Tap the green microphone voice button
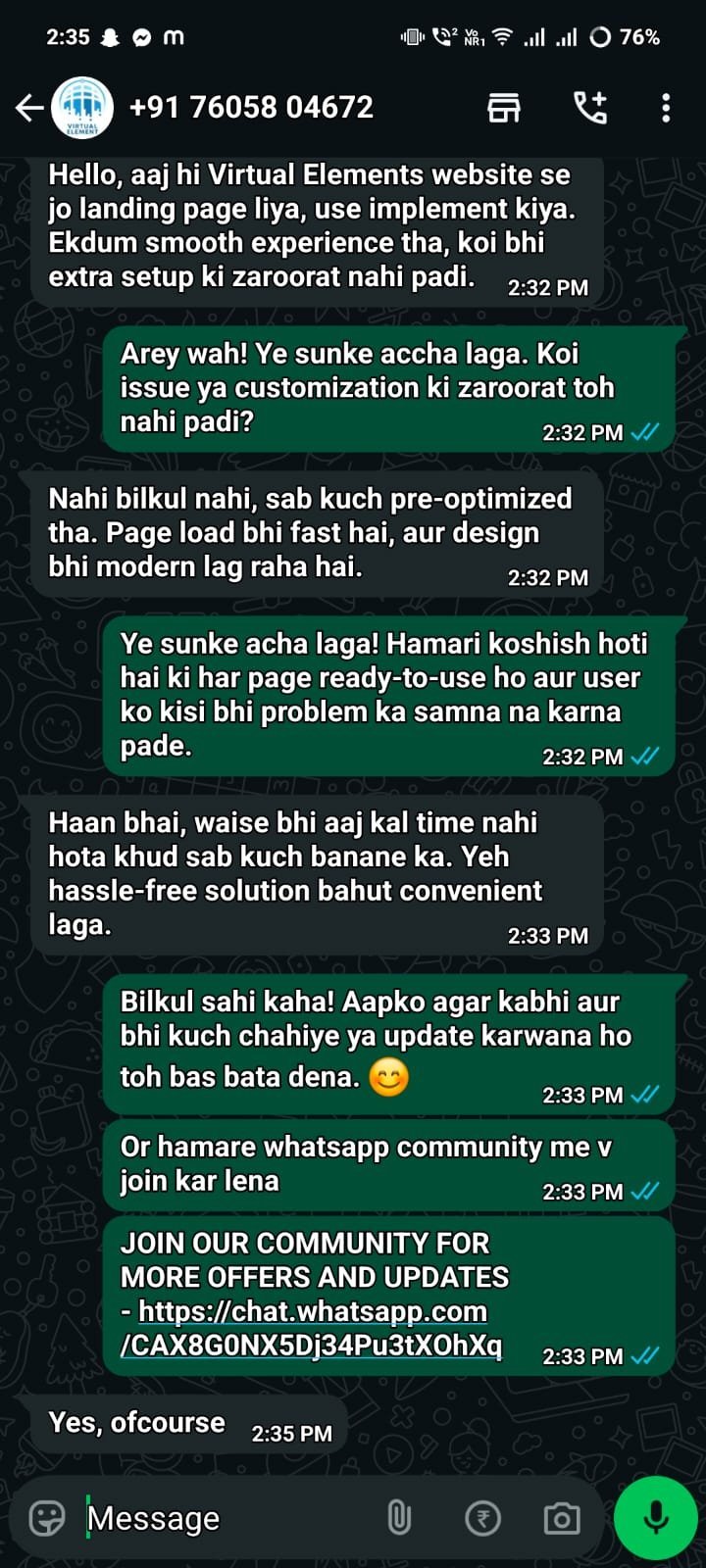This screenshot has height=1568, width=706. (655, 1517)
